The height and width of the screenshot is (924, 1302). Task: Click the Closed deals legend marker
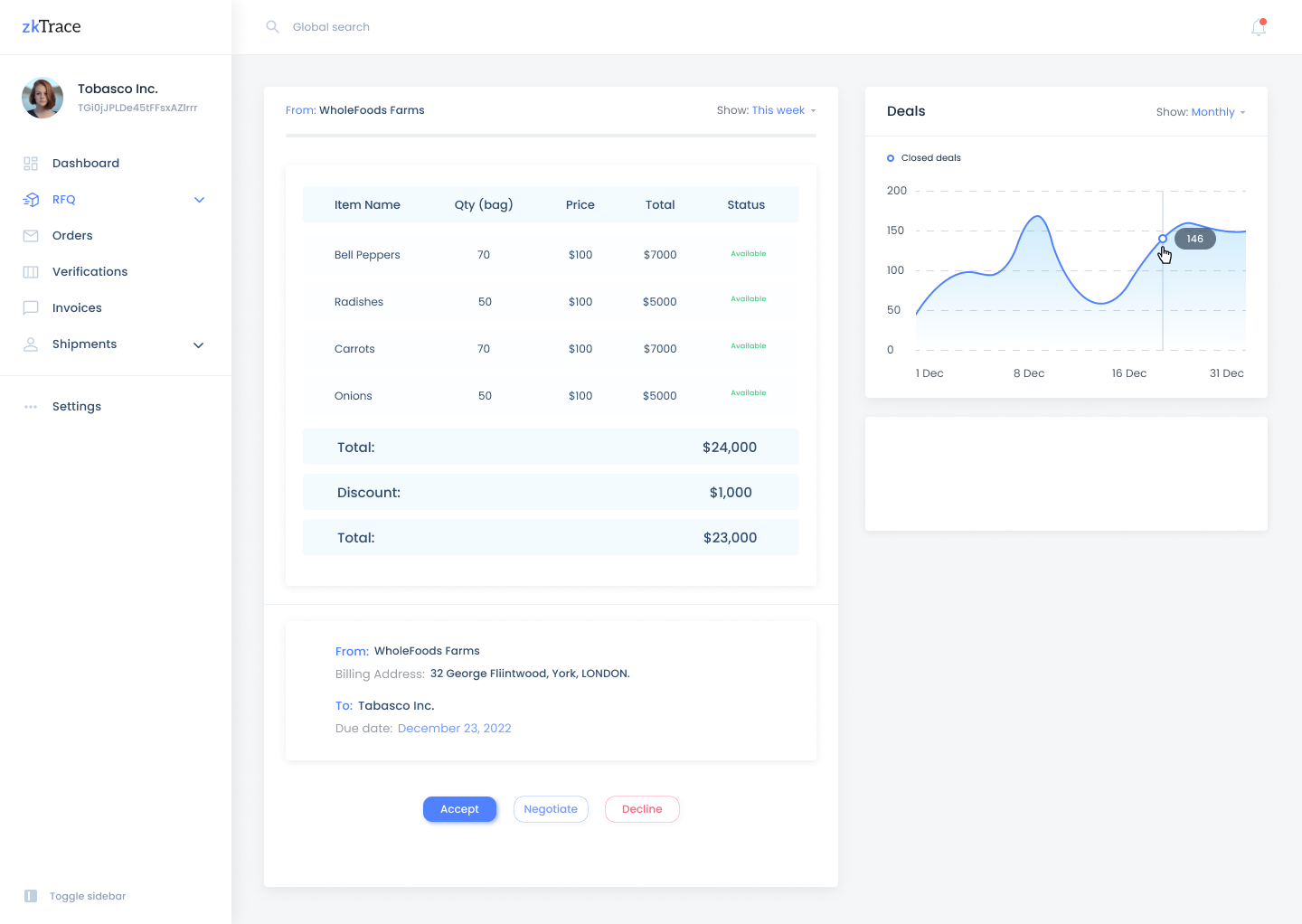tap(891, 158)
